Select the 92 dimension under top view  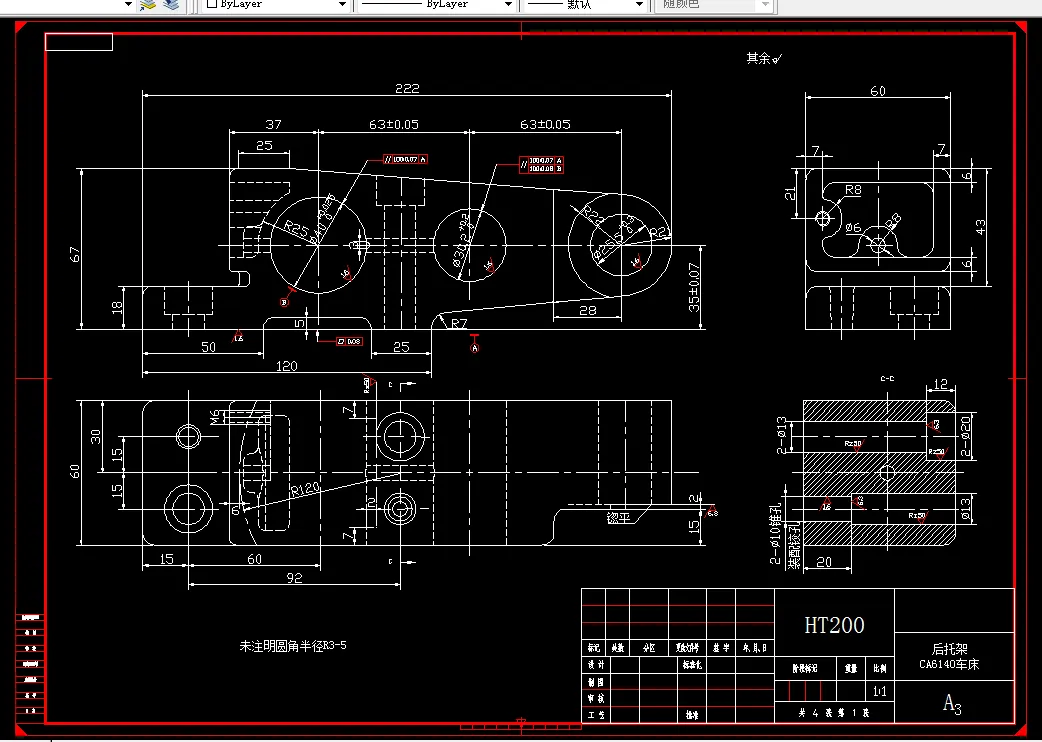click(294, 578)
